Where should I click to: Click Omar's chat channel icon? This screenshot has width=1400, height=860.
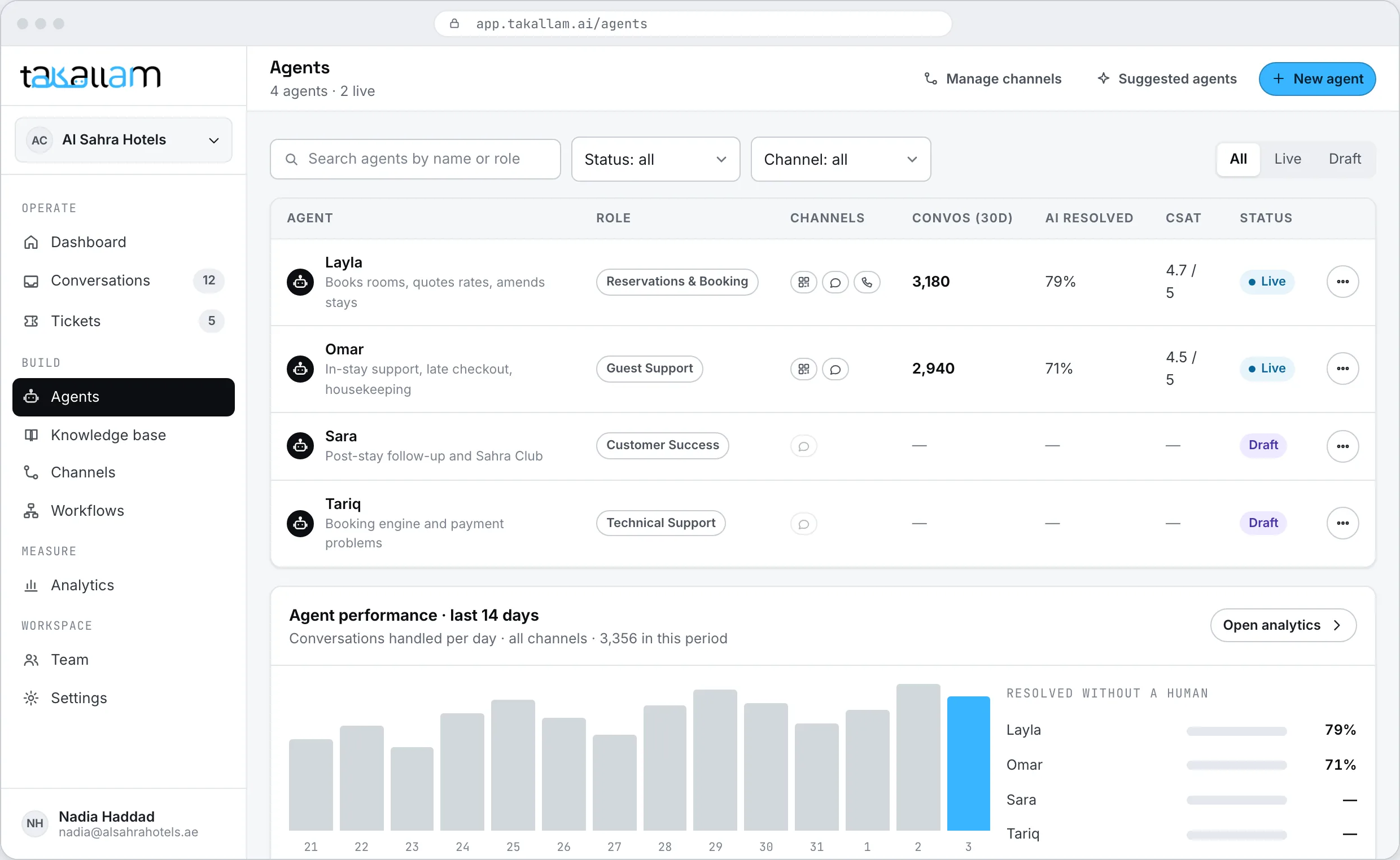tap(835, 369)
